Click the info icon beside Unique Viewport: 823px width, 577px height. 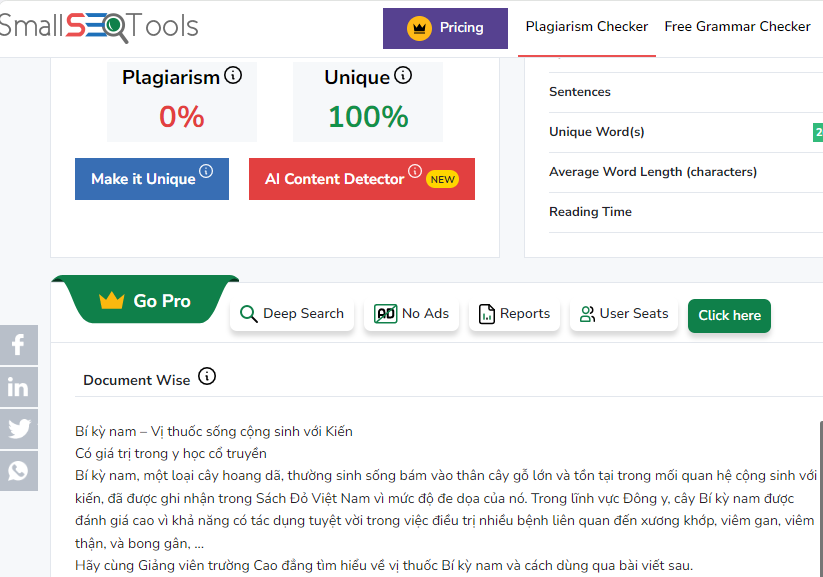[403, 76]
